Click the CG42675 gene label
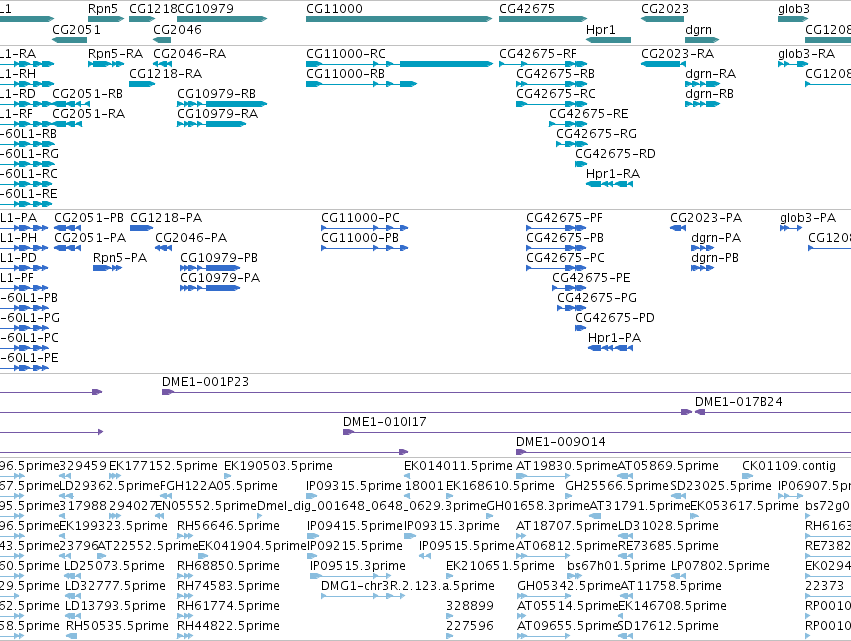 coord(527,9)
